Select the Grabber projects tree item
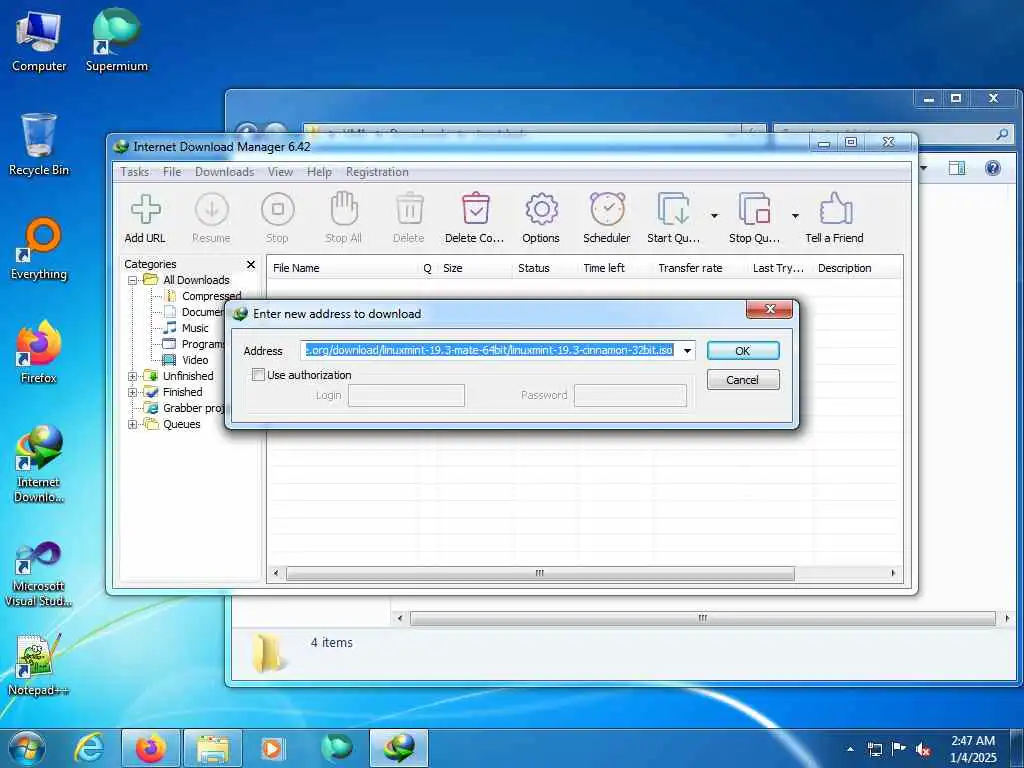The image size is (1024, 768). [185, 408]
